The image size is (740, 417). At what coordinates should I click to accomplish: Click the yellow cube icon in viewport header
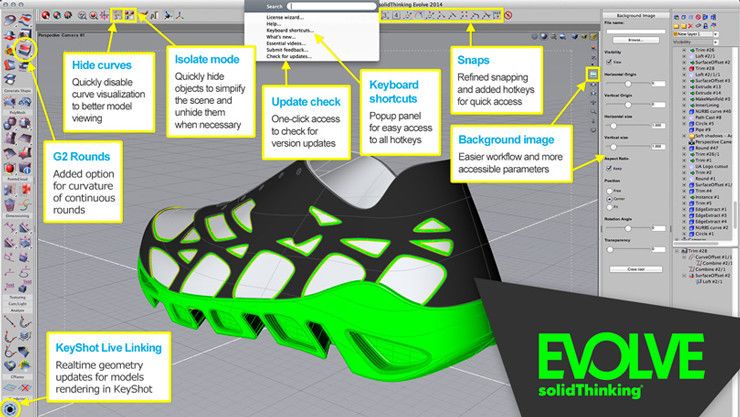pos(594,36)
